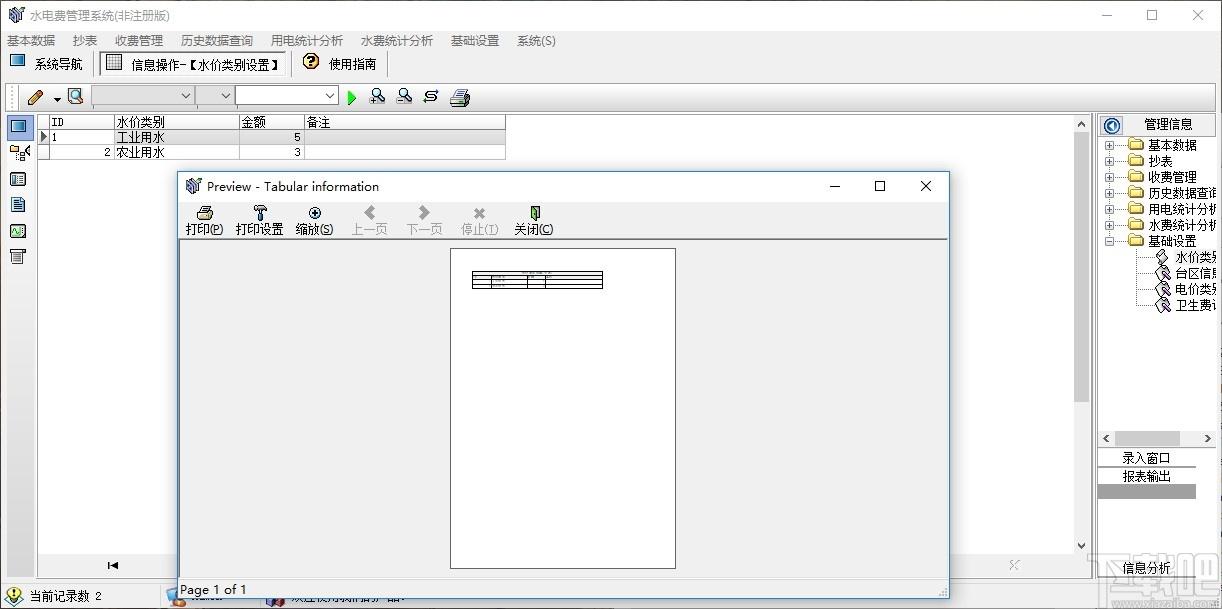Click the 工业用水 table cell
The height and width of the screenshot is (609, 1222).
177,137
